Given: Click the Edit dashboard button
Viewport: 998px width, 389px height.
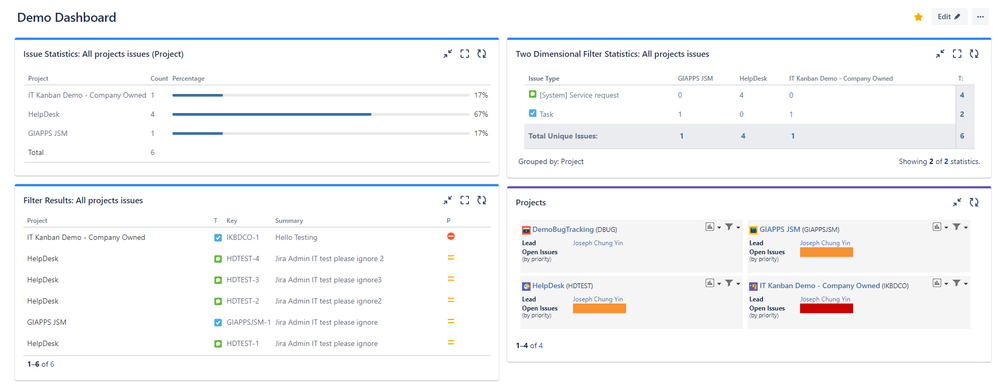Looking at the screenshot, I should click(x=949, y=17).
